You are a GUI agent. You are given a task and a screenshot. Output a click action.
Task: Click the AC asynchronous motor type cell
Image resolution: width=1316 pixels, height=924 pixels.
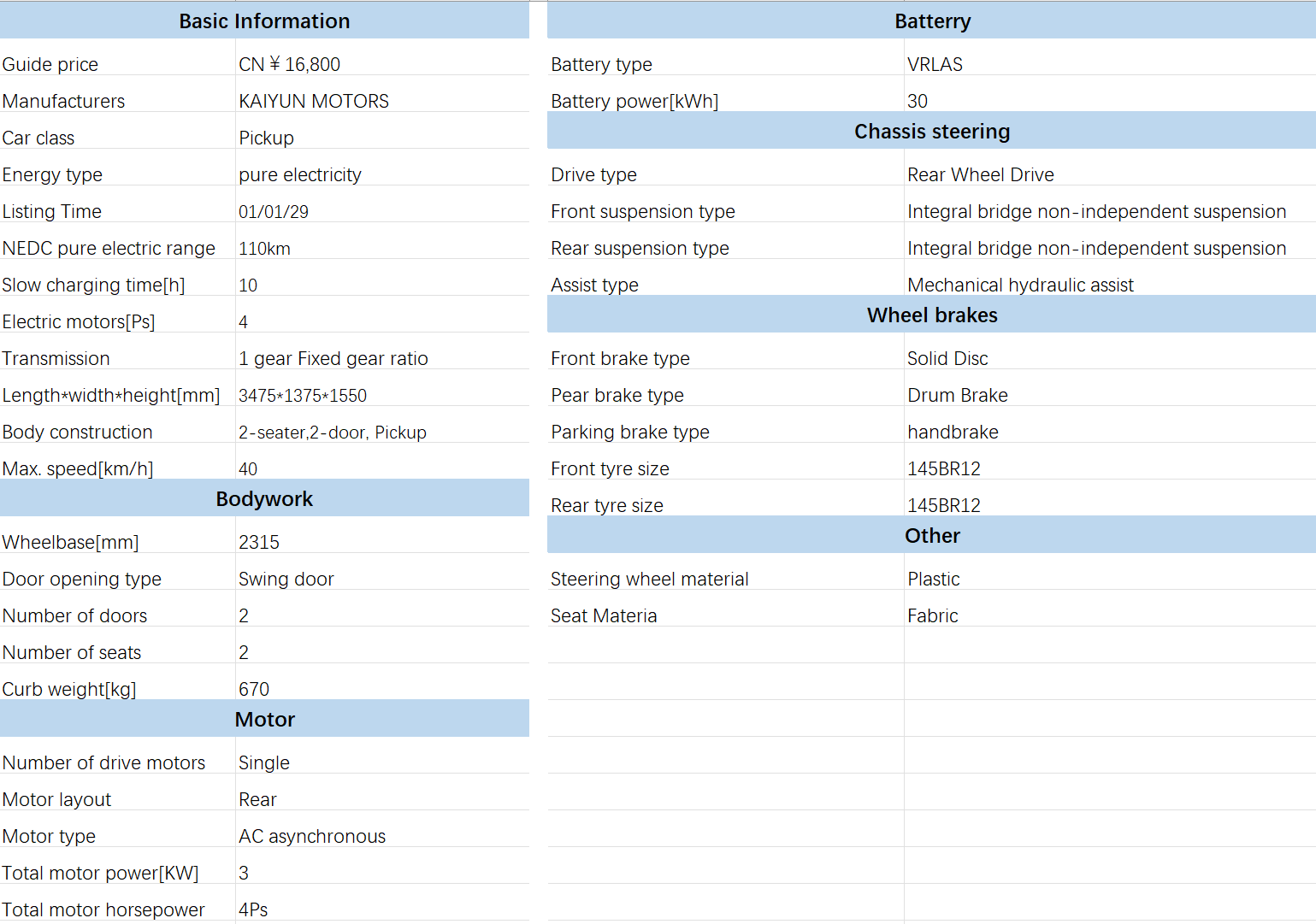(x=312, y=837)
